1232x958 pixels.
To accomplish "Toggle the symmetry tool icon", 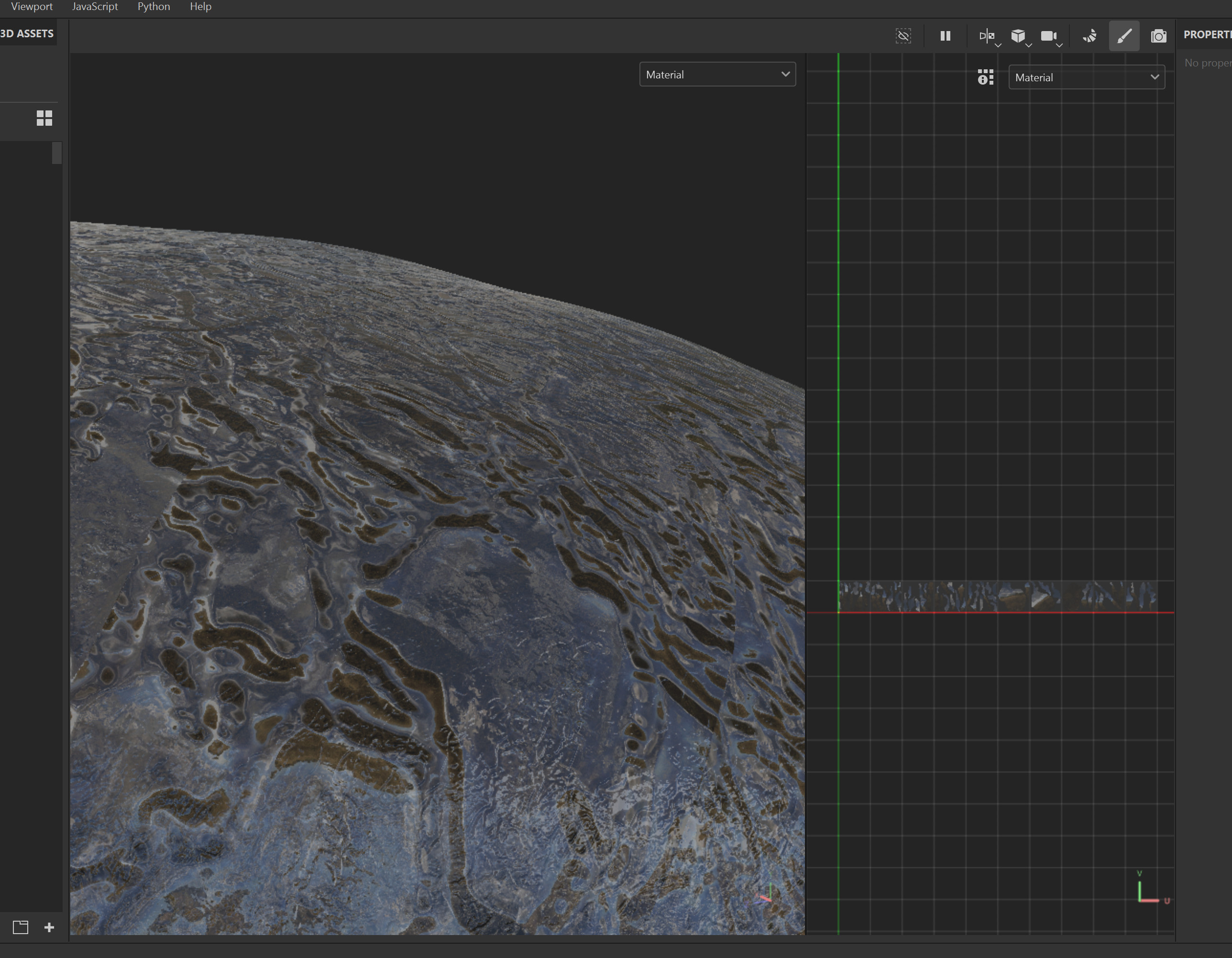I will click(x=986, y=36).
